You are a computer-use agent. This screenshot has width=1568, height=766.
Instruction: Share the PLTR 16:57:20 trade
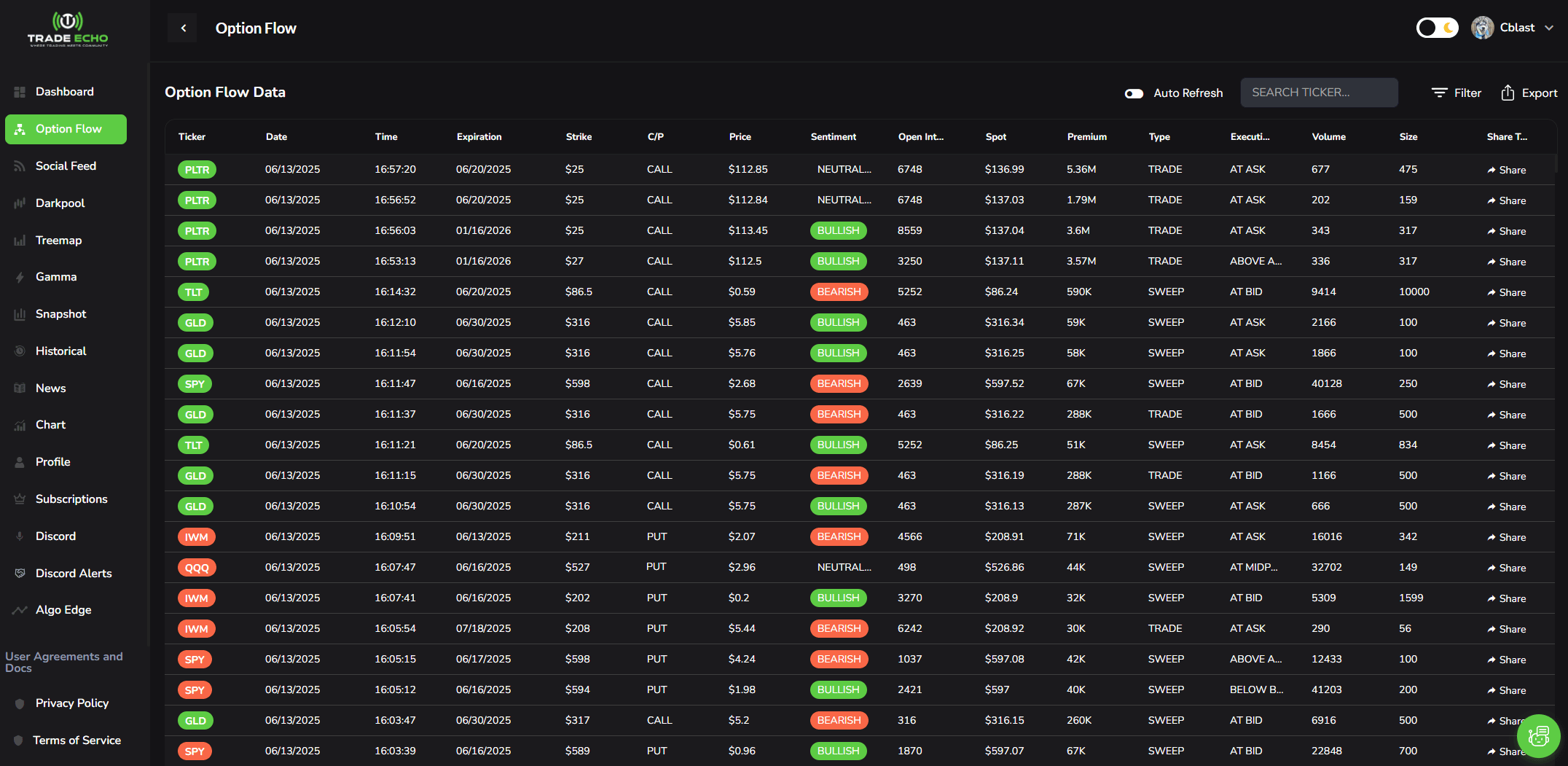pos(1506,170)
